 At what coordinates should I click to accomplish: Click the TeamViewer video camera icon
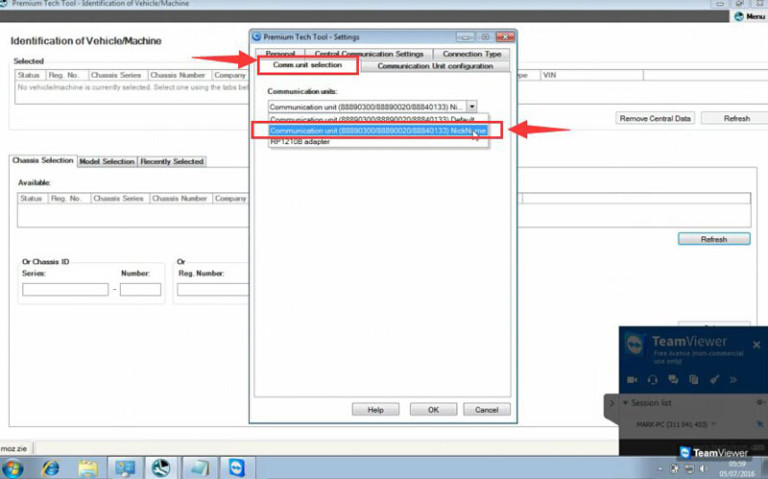632,380
